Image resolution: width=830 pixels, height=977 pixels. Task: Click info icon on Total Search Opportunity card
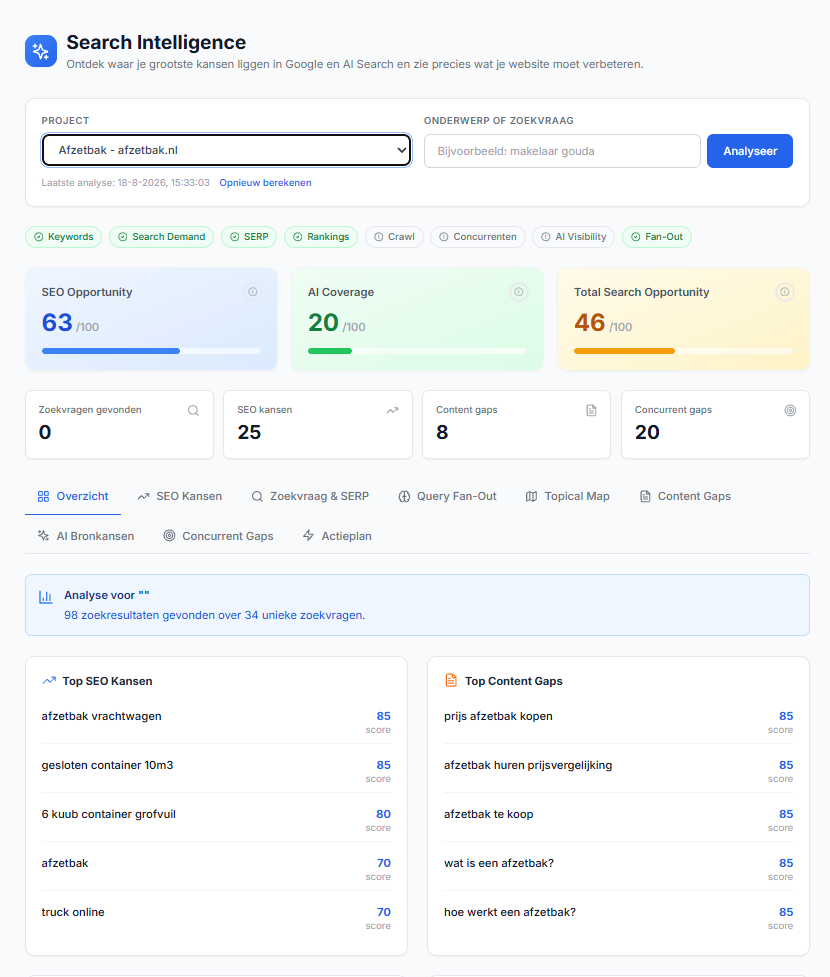[785, 292]
